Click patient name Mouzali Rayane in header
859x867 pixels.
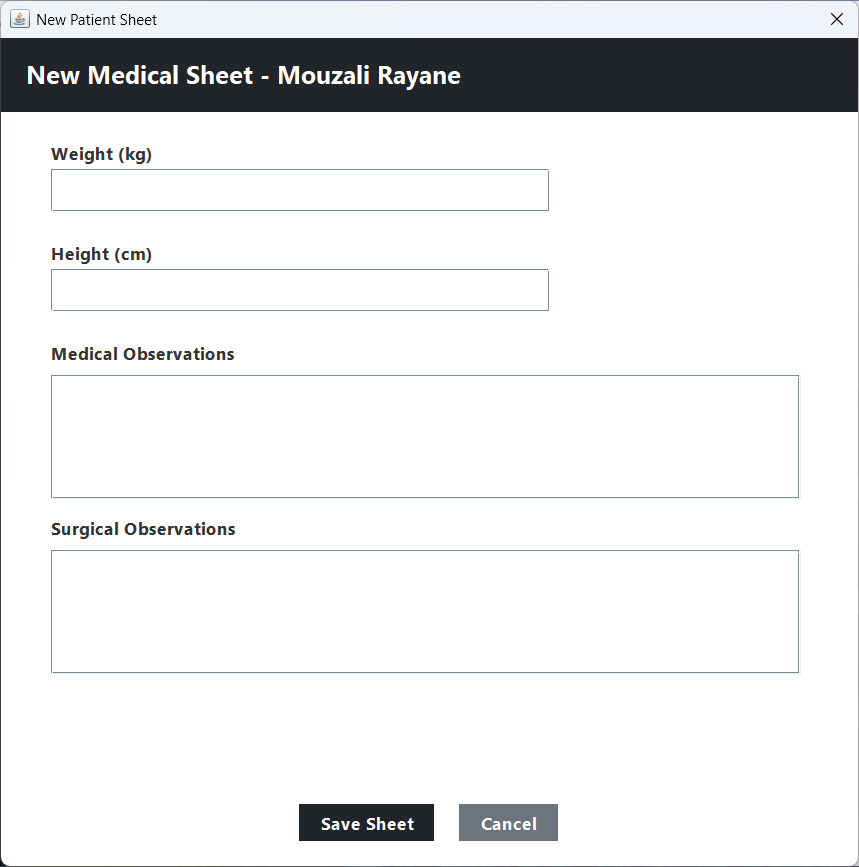click(369, 76)
